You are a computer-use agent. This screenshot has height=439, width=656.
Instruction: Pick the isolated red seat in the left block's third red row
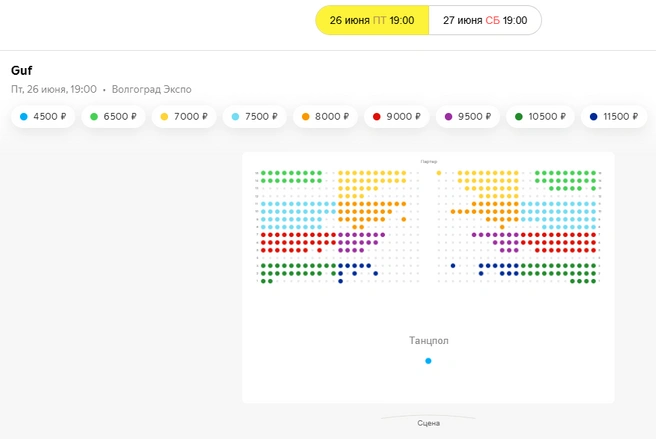[319, 250]
